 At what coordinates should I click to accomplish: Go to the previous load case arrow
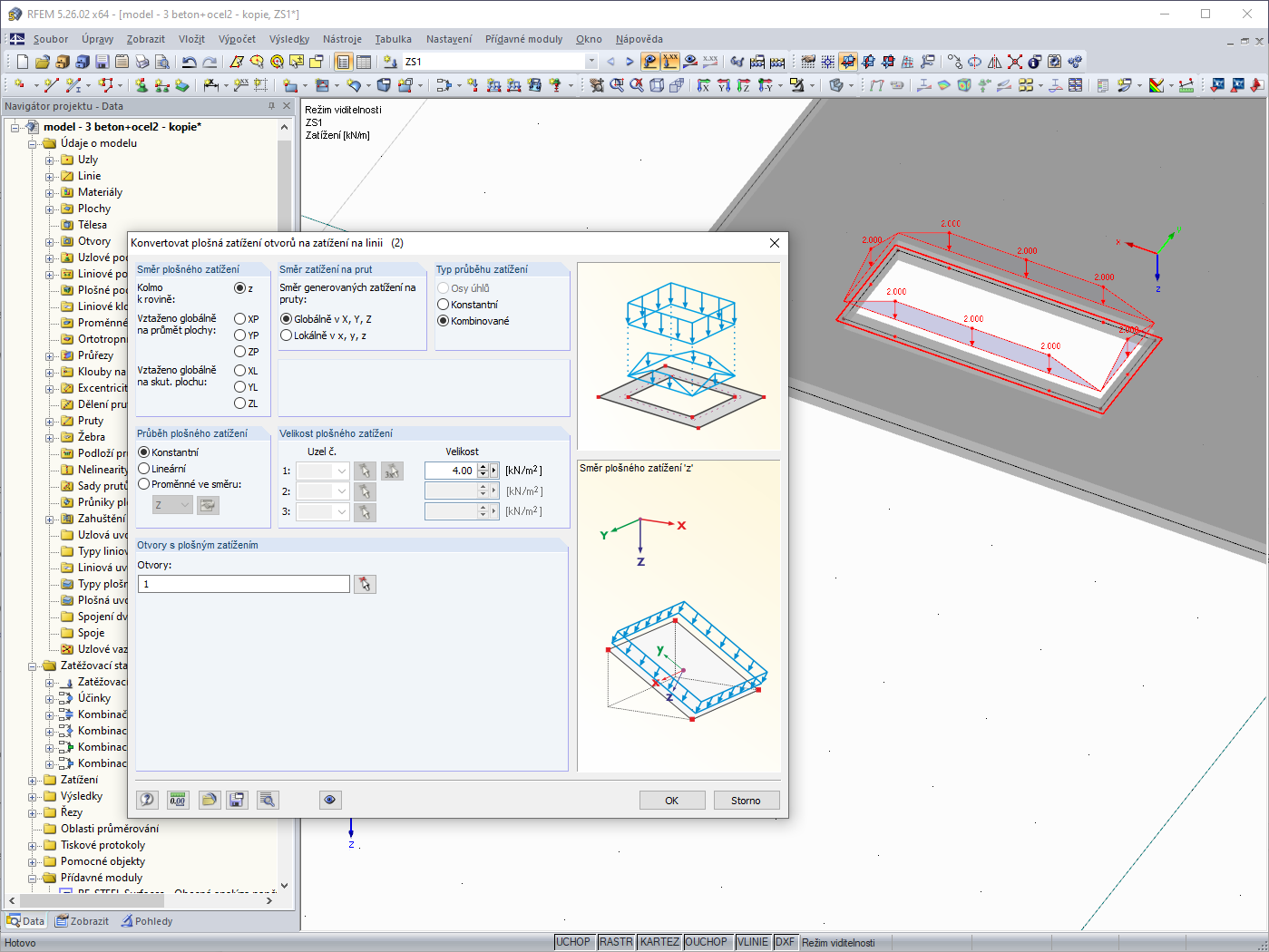pyautogui.click(x=610, y=62)
